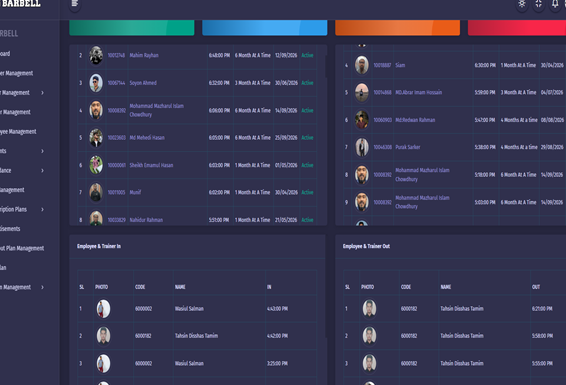
Task: Open member link Nahidur Rahman
Action: point(146,220)
